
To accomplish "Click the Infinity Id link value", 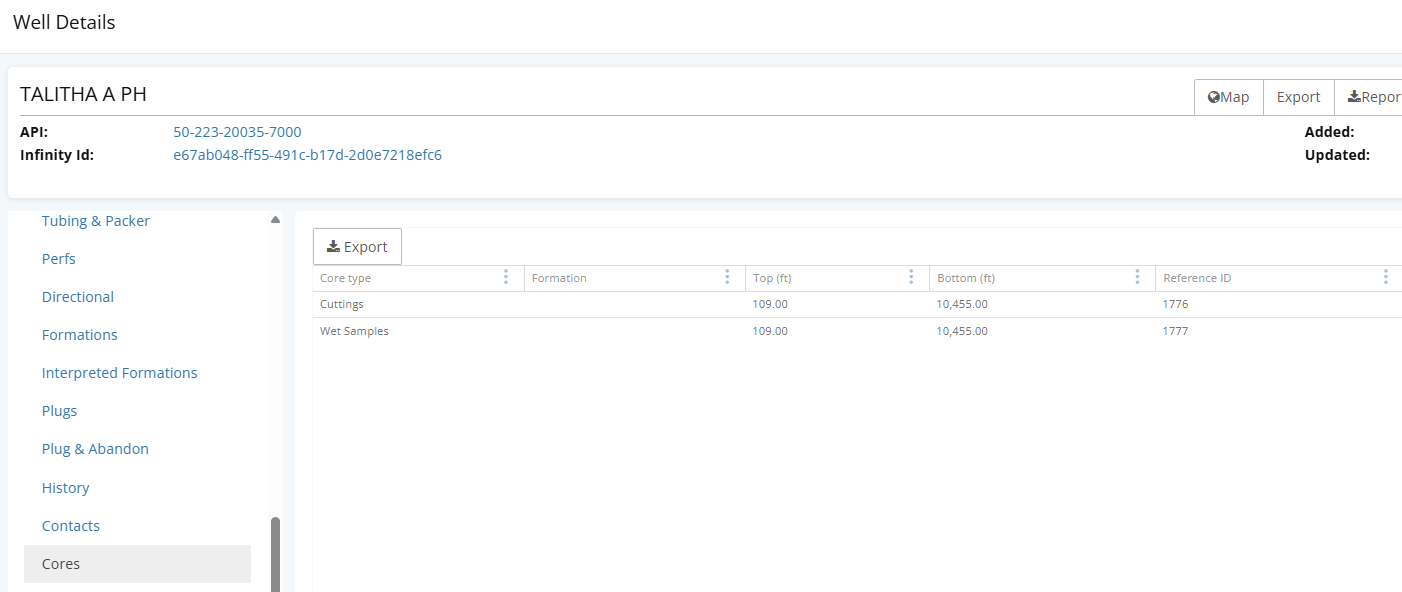I will [308, 155].
